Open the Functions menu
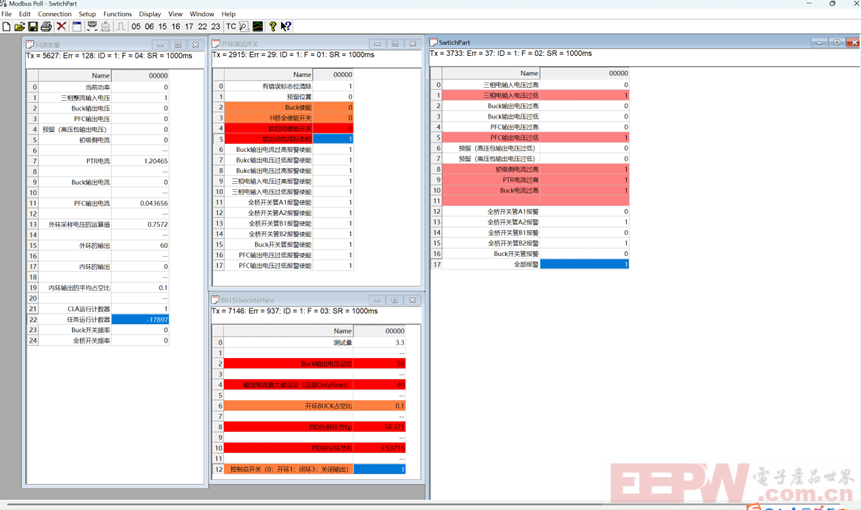 point(118,14)
